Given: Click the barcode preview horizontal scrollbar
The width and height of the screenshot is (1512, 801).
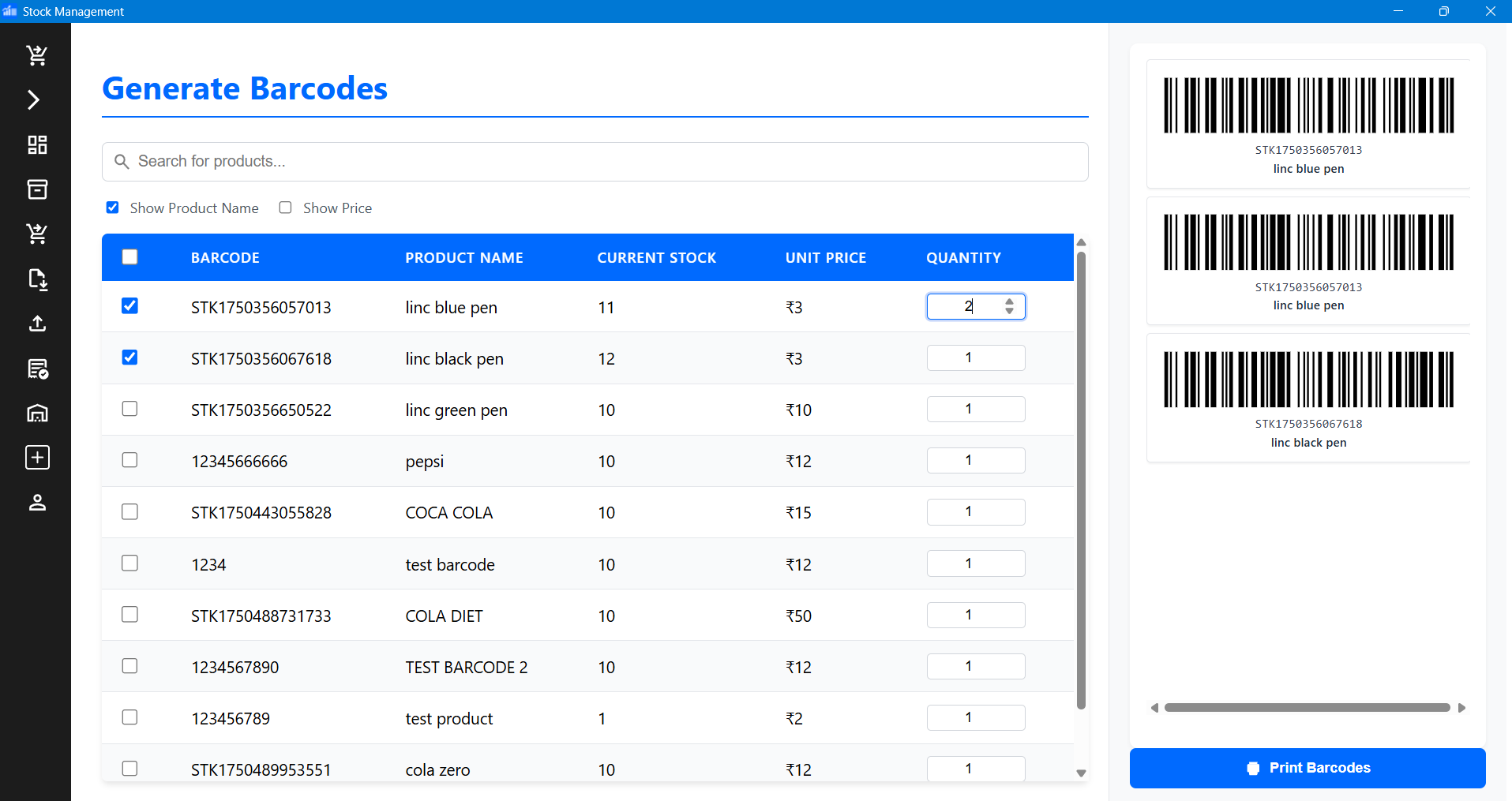Looking at the screenshot, I should coord(1307,708).
